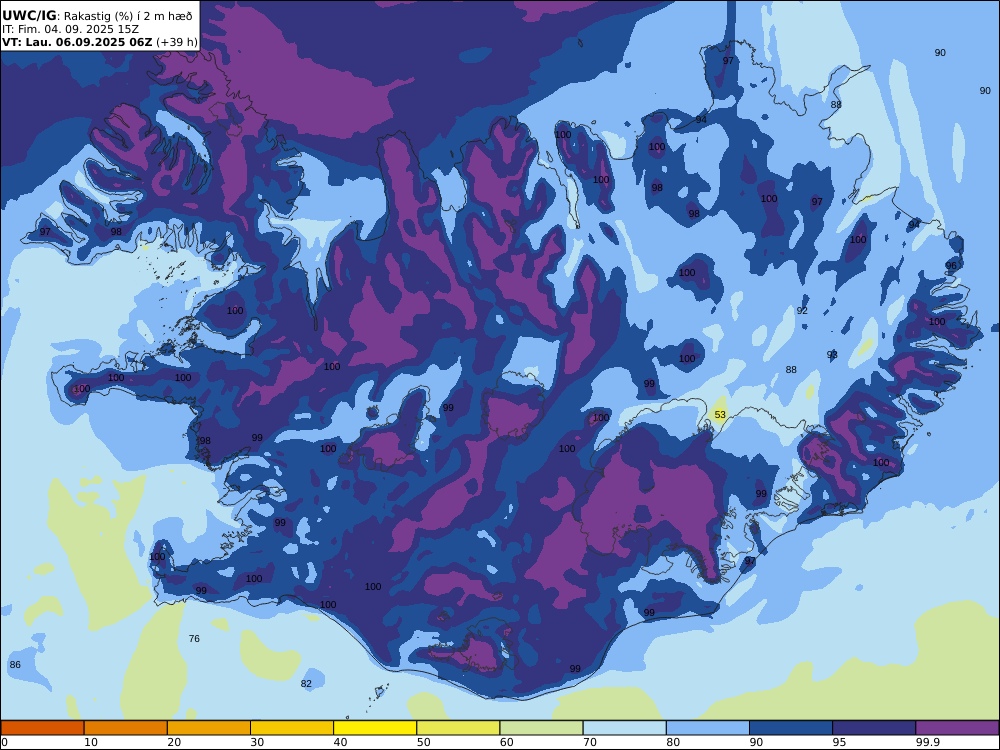The image size is (1000, 750).
Task: Click the yellow '53' humidity value
Action: point(720,415)
